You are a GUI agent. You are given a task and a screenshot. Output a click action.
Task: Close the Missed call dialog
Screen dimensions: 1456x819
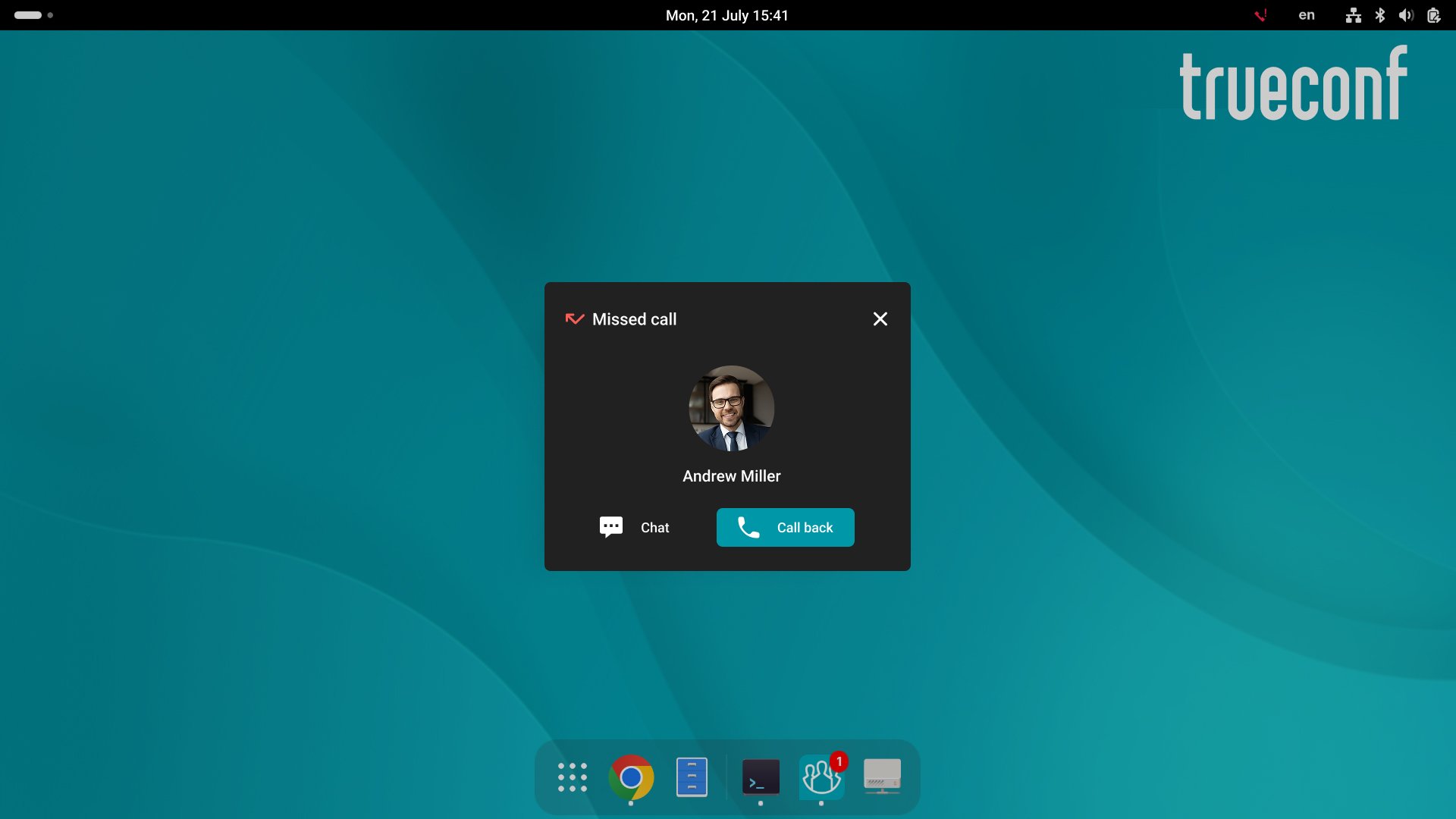(880, 319)
